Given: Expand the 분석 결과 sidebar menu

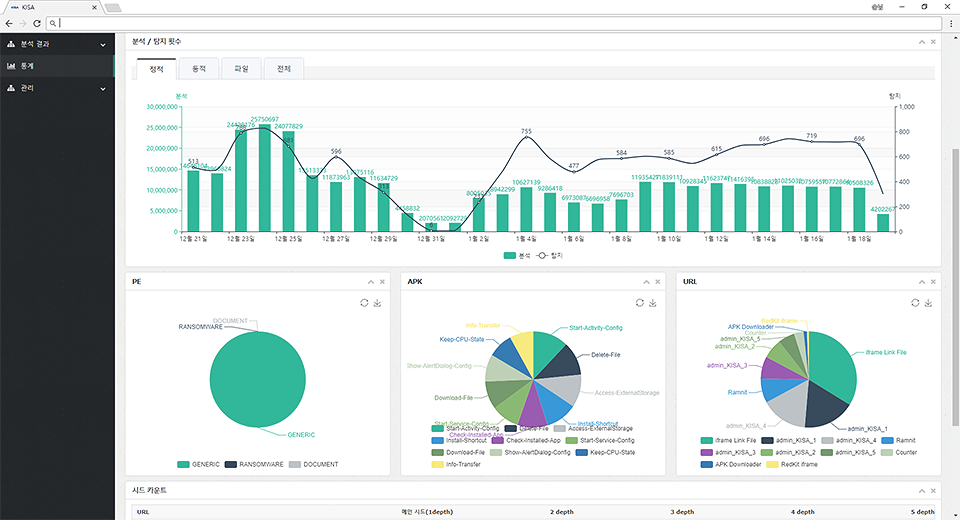Looking at the screenshot, I should [57, 45].
